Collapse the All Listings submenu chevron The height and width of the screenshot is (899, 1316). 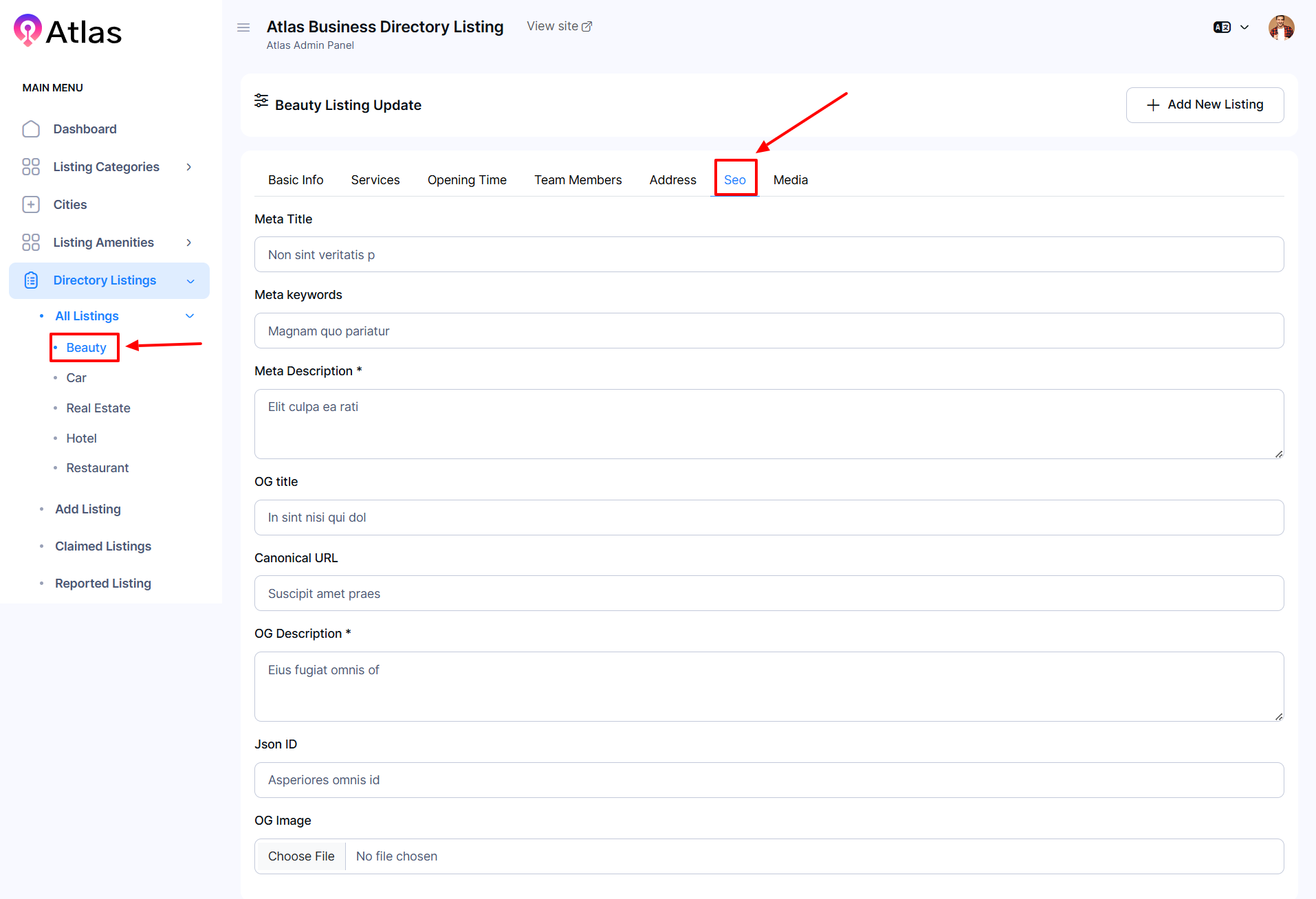[190, 316]
